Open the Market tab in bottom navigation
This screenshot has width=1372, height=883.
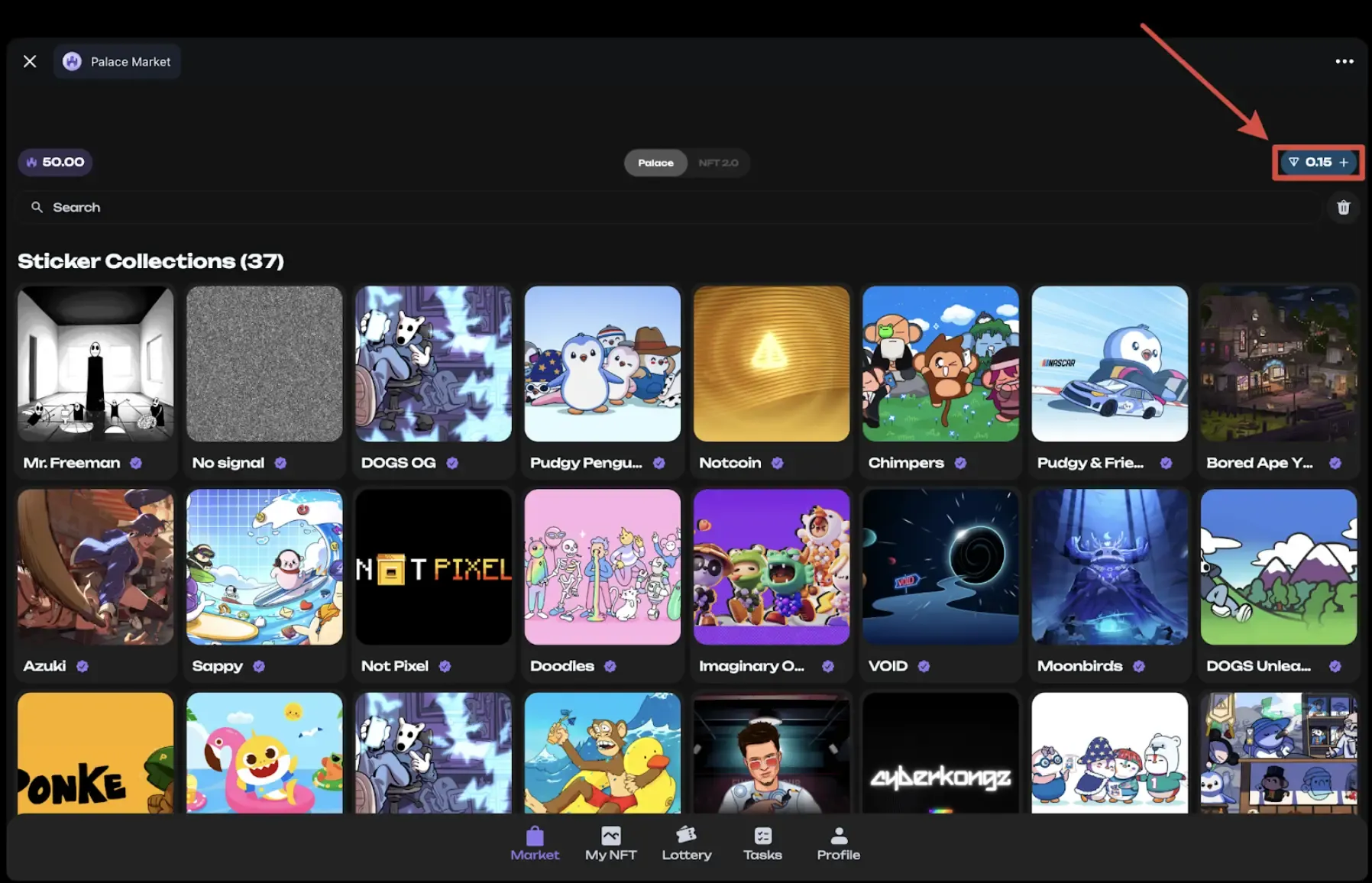(535, 843)
